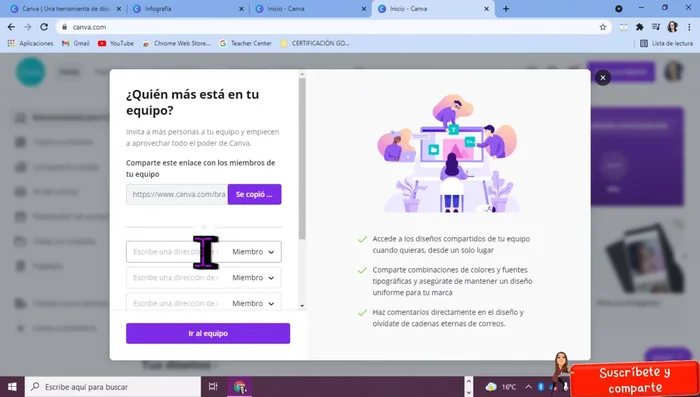Open the YouTube bookmark
700x397 pixels.
coord(116,43)
